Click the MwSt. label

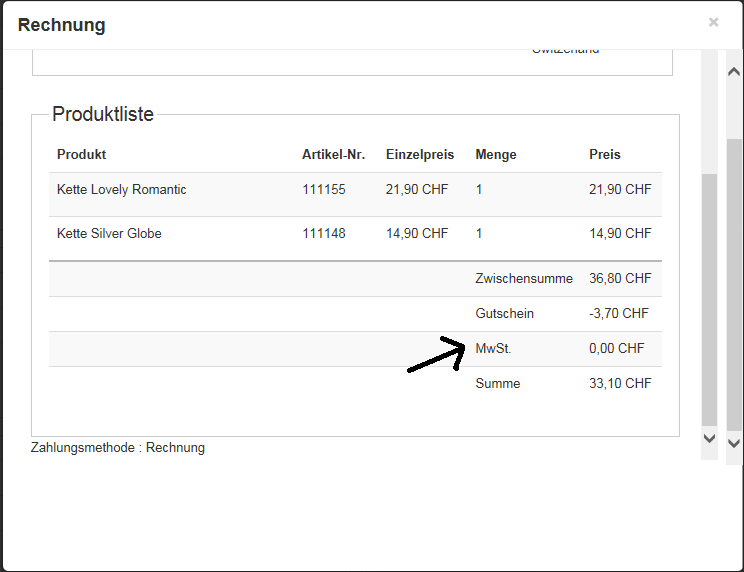pyautogui.click(x=494, y=349)
